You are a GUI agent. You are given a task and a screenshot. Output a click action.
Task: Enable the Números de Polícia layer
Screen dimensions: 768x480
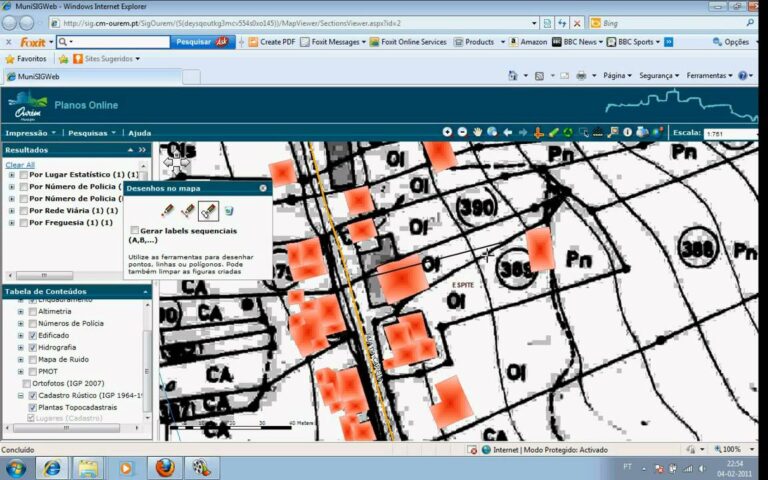point(33,323)
